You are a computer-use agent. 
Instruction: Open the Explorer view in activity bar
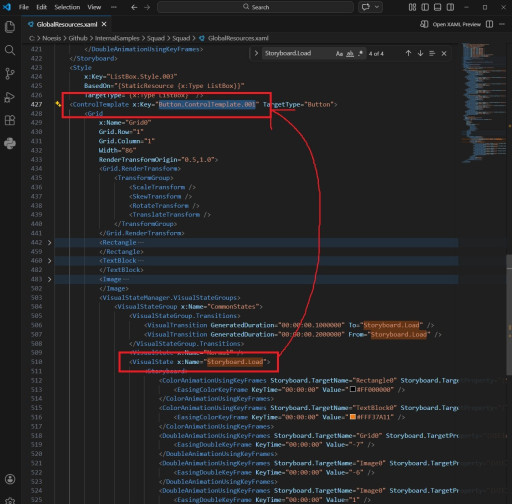click(x=10, y=27)
